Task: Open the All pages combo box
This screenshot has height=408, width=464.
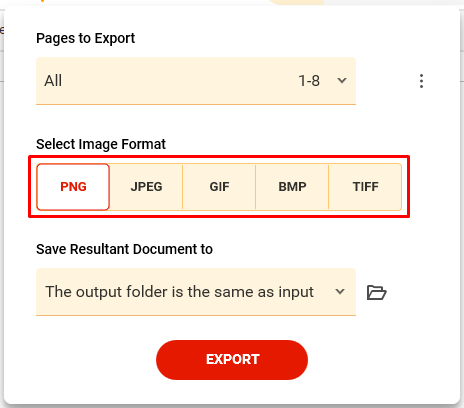Action: (x=196, y=81)
